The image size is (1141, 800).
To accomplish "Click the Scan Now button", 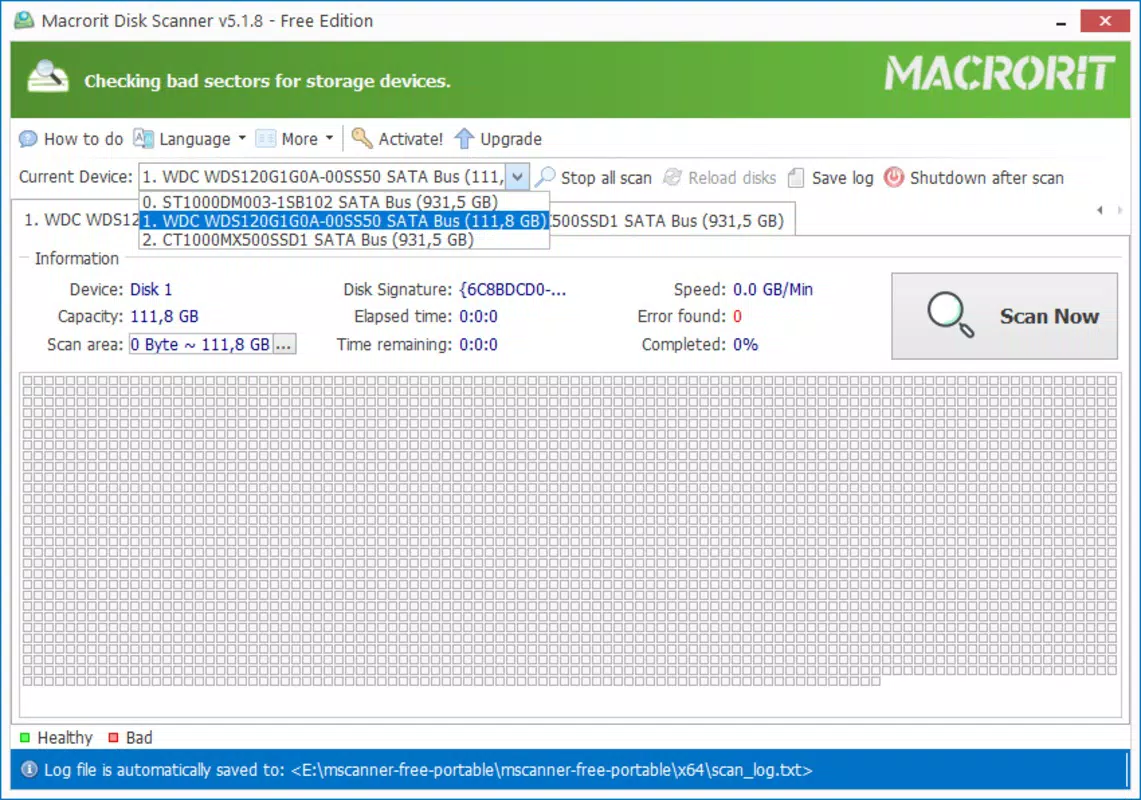I will pos(1004,316).
